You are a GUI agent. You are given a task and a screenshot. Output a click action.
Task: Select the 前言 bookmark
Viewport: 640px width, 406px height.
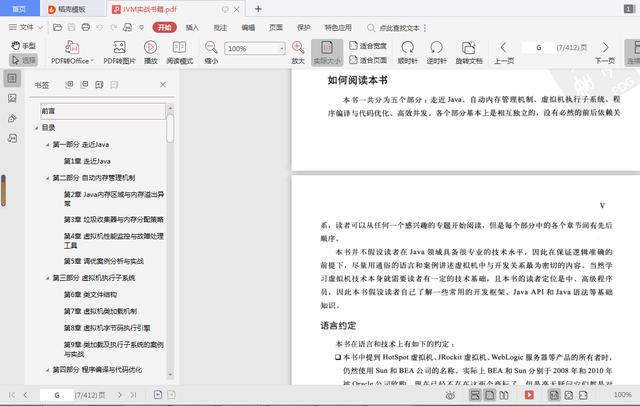tap(103, 111)
